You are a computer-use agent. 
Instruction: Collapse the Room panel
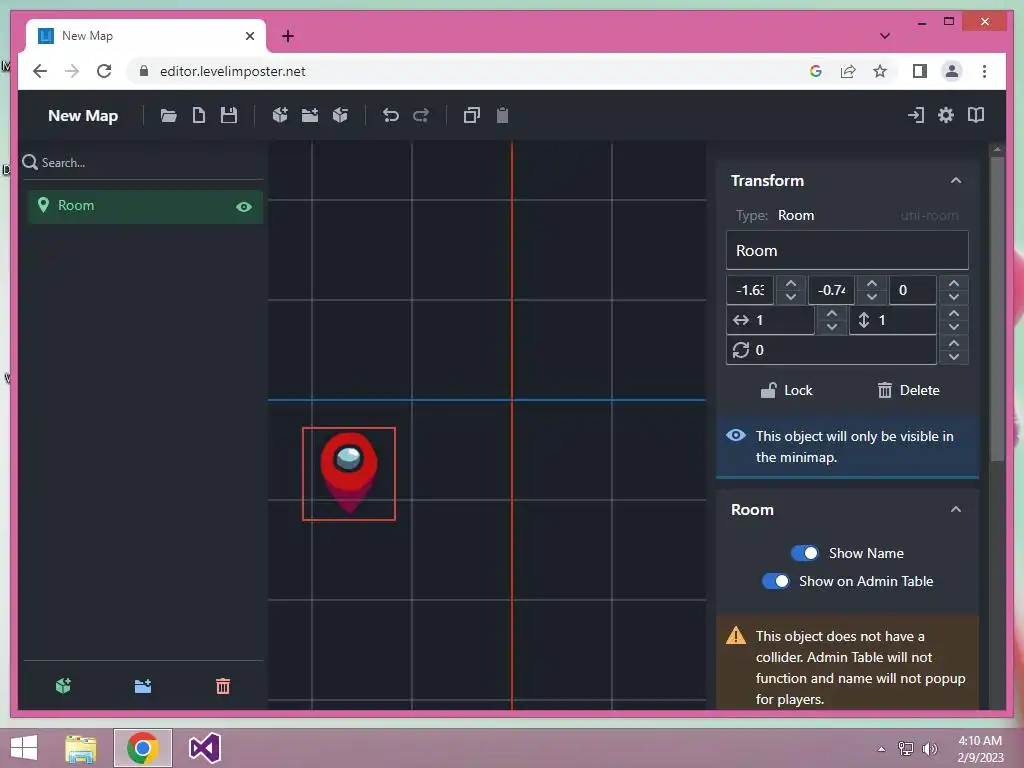click(955, 509)
